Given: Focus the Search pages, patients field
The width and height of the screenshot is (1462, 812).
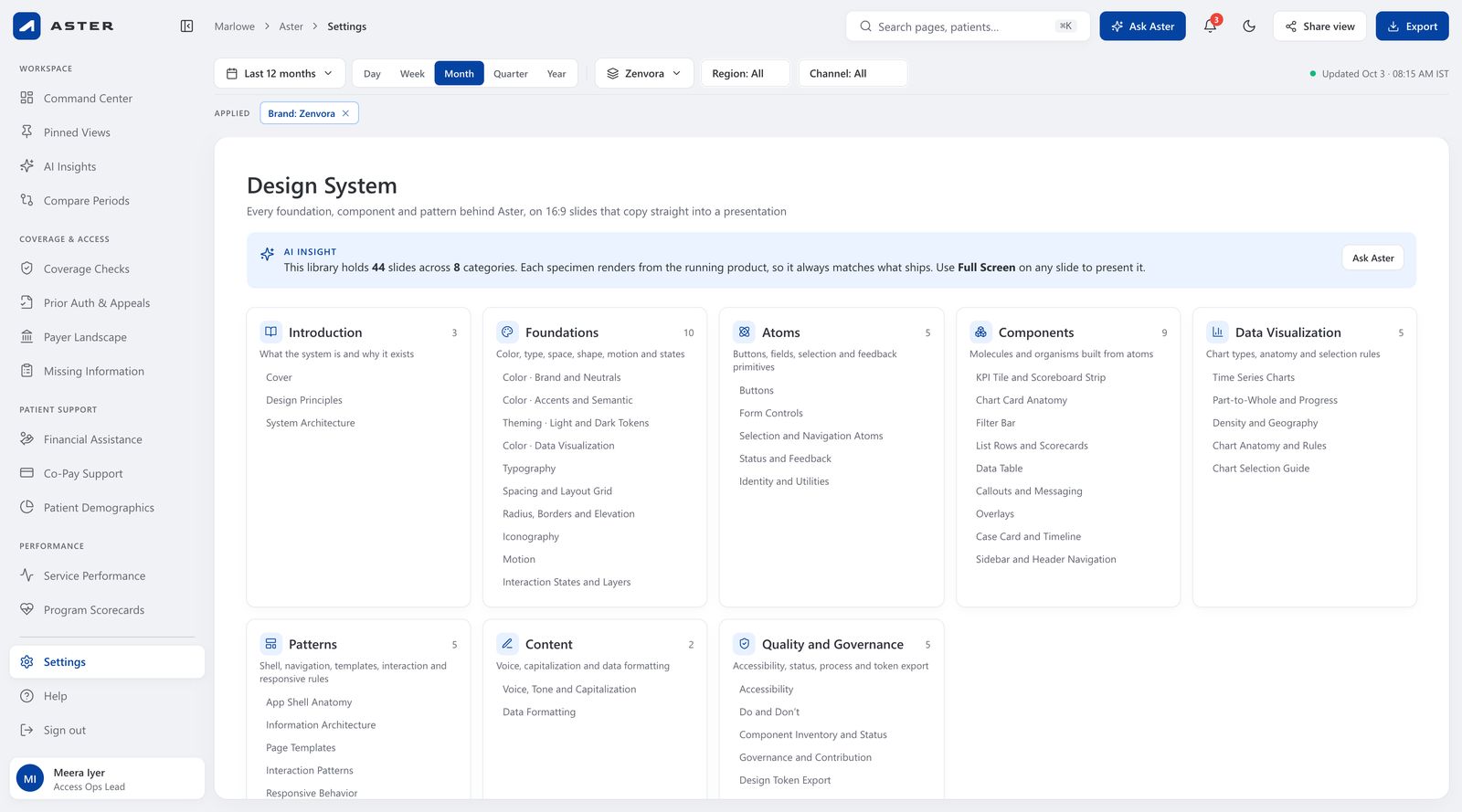Looking at the screenshot, I should pos(968,26).
